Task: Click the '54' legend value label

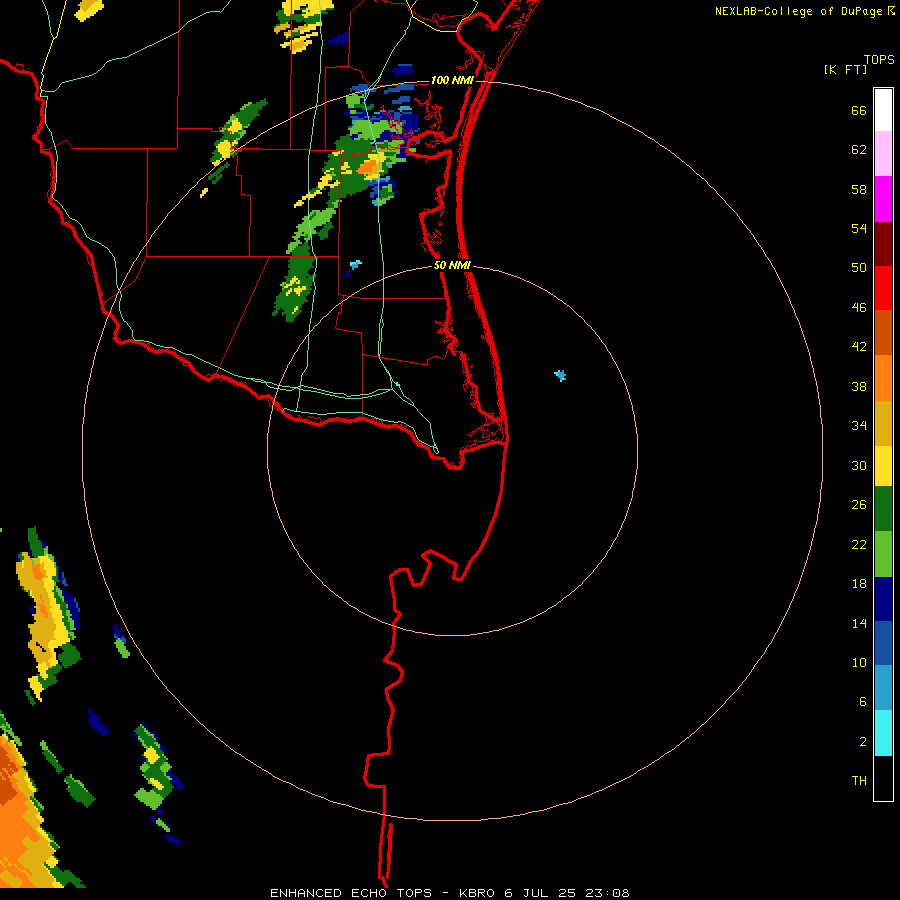Action: (x=859, y=228)
